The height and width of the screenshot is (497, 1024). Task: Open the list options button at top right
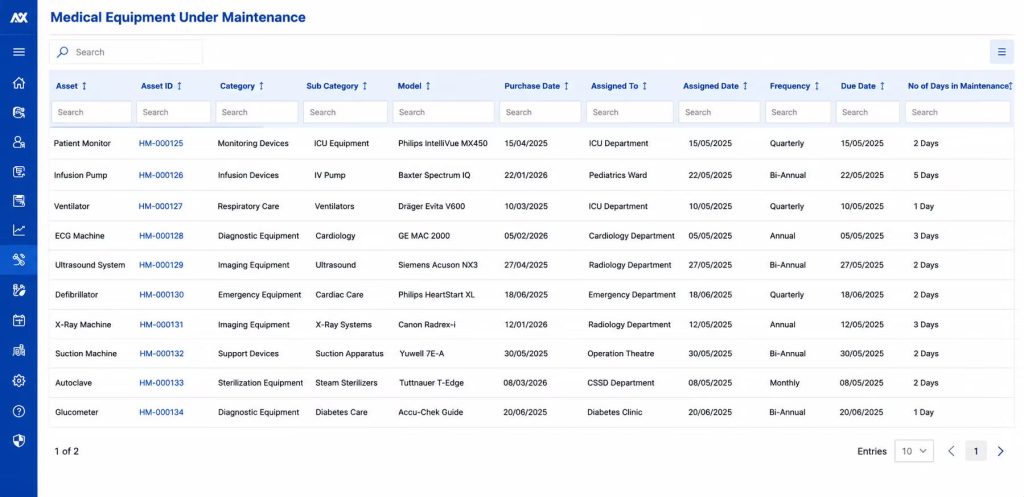click(x=1002, y=52)
